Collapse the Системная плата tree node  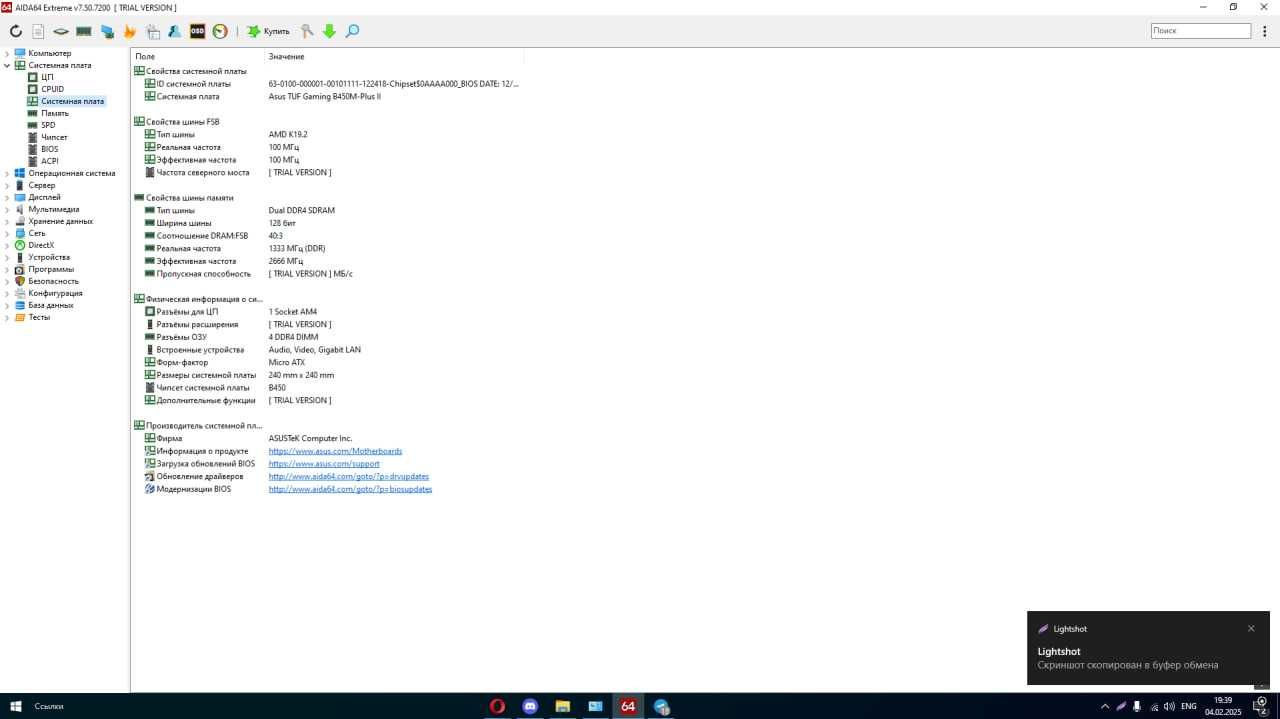point(7,65)
